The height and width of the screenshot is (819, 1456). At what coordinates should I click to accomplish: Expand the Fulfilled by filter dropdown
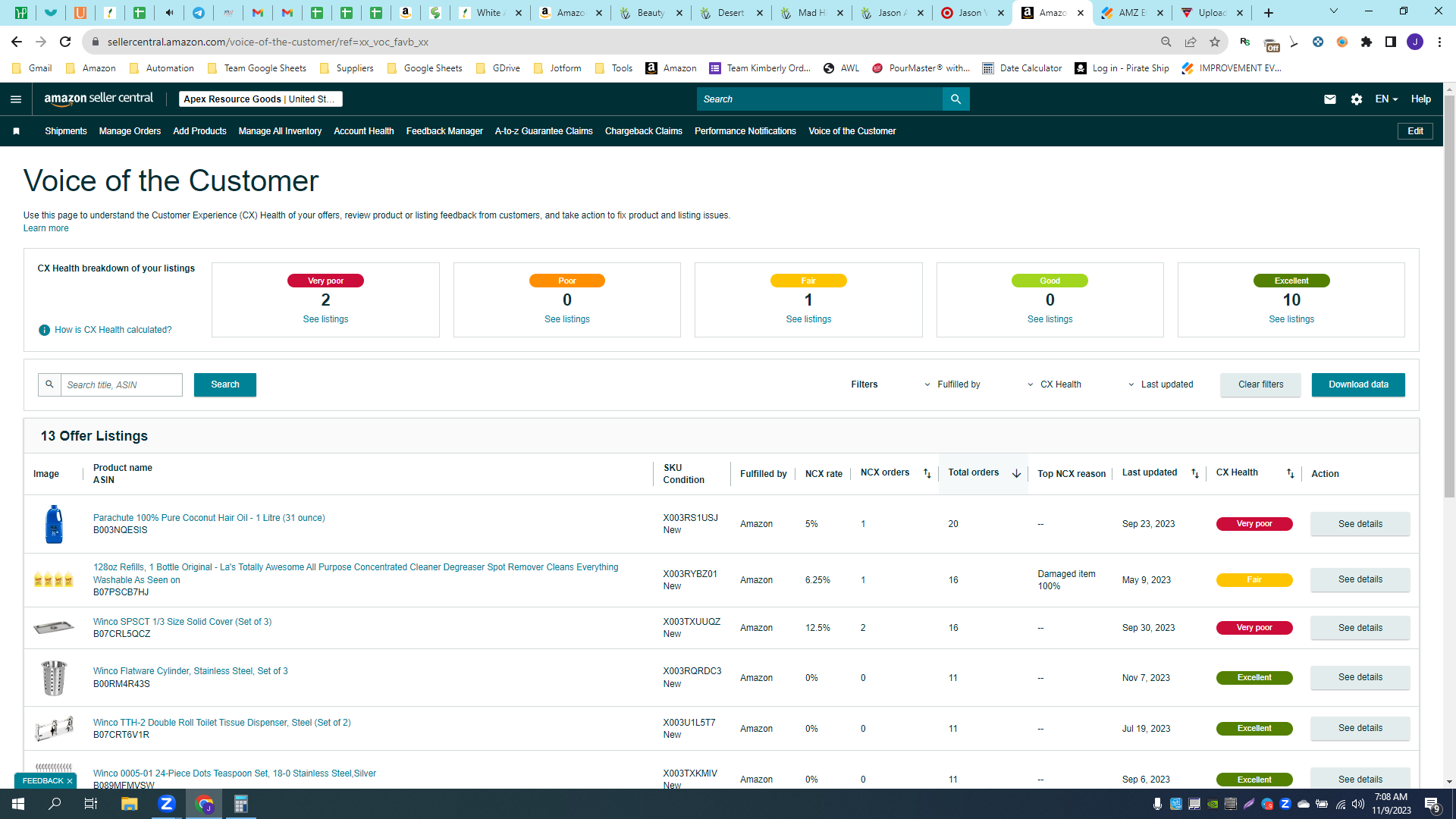952,384
